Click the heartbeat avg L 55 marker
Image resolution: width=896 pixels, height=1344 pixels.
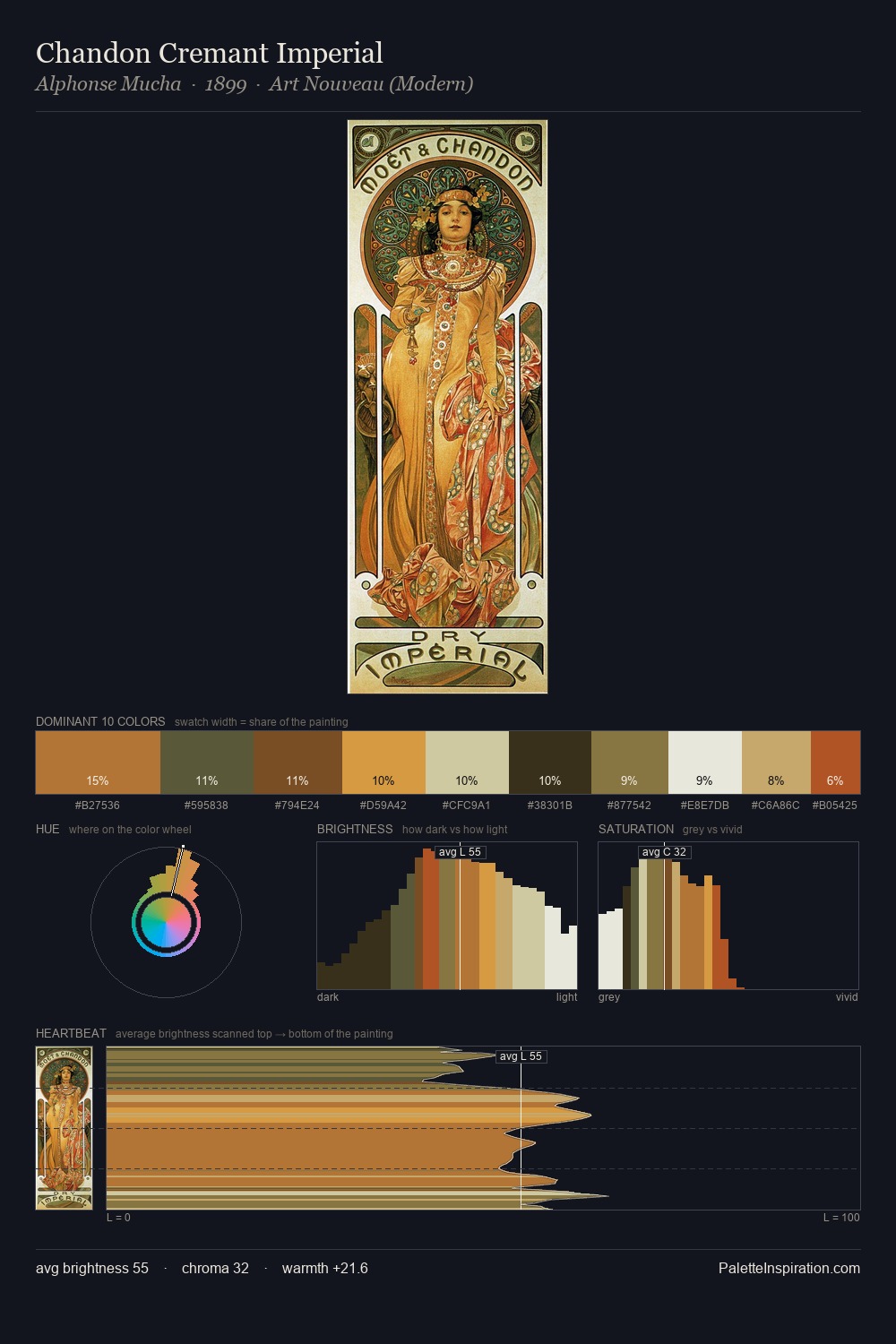point(521,1056)
